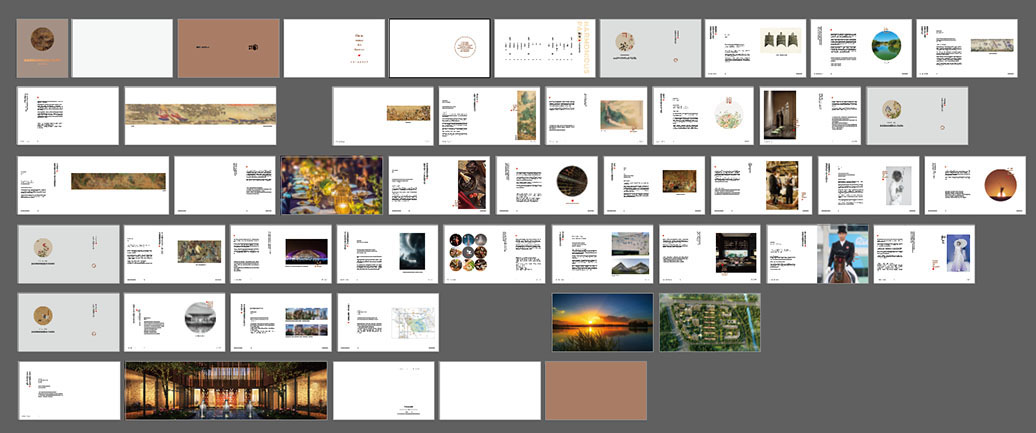Open the page with two residential building photos
This screenshot has height=433, width=1036.
(x=281, y=321)
